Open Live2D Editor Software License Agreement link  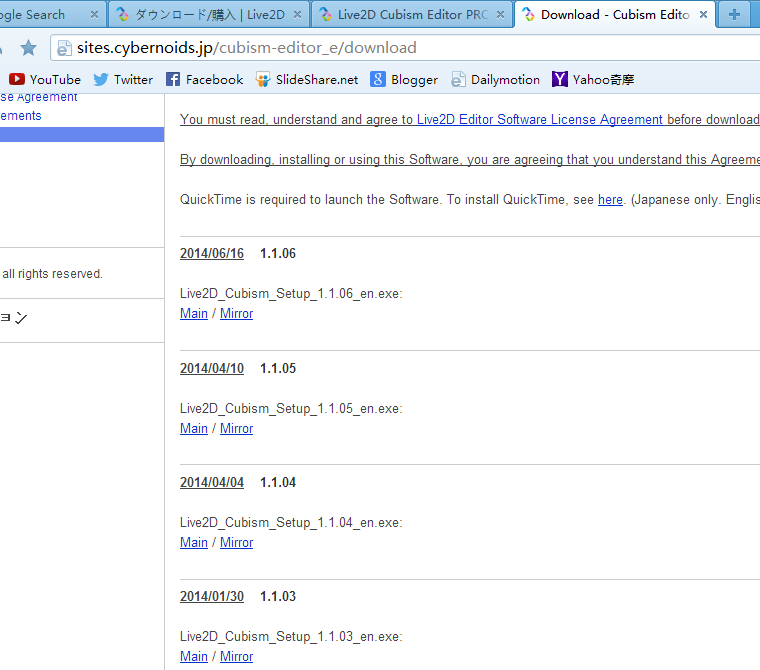coord(539,119)
